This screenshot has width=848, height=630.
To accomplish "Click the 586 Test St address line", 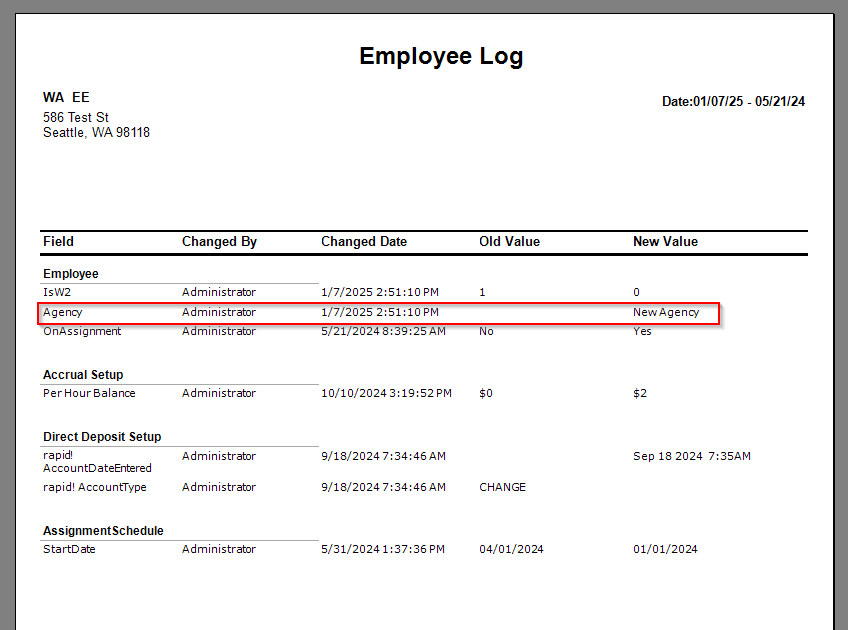I will [76, 117].
